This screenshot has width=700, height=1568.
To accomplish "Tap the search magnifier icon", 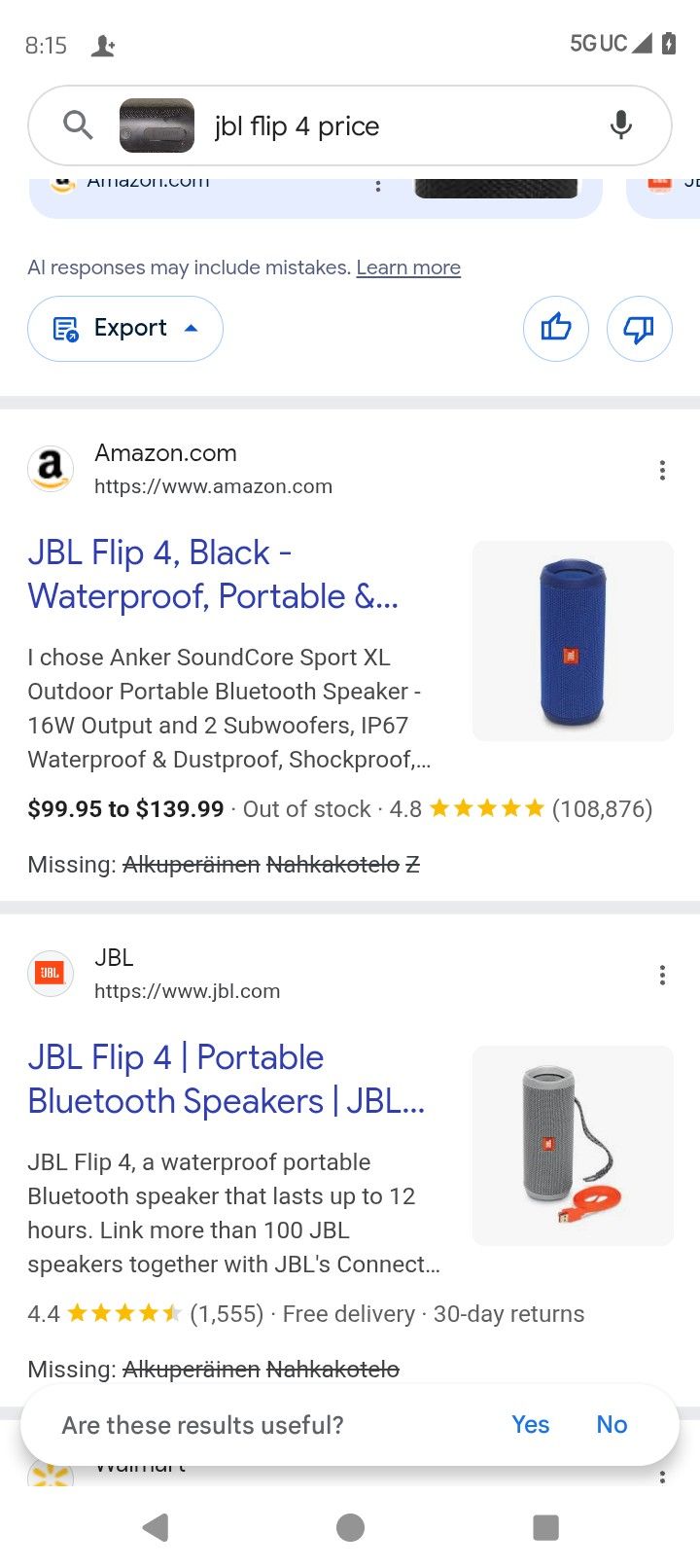I will (78, 125).
